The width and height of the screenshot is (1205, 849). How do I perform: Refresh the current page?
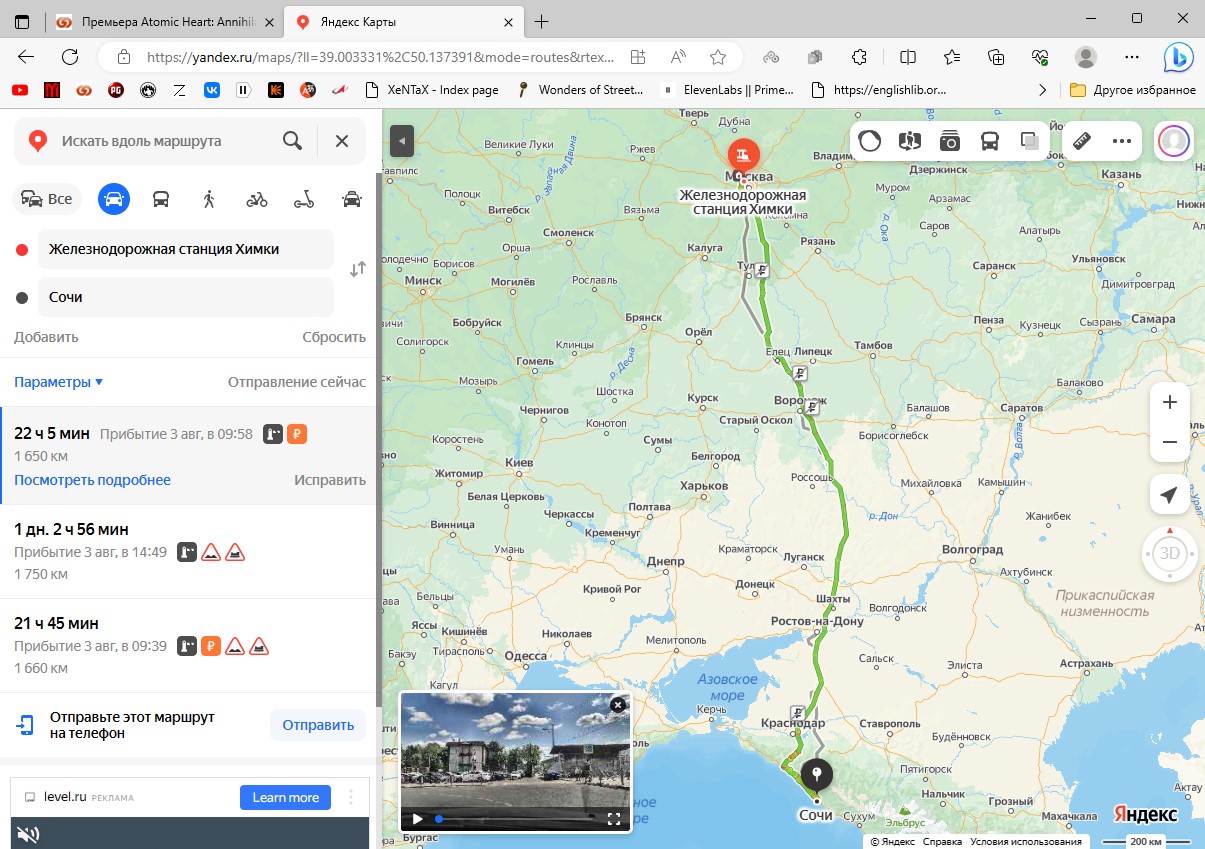click(x=70, y=57)
